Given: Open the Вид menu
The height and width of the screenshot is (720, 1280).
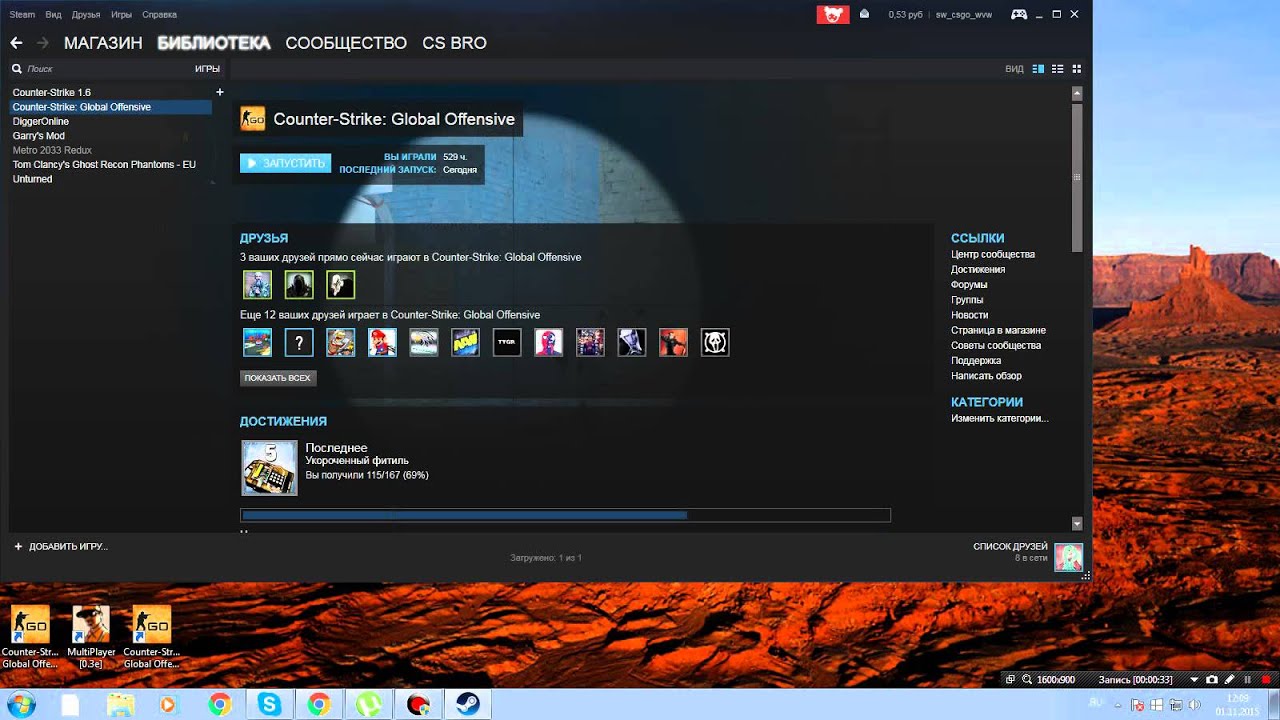Looking at the screenshot, I should pos(53,15).
